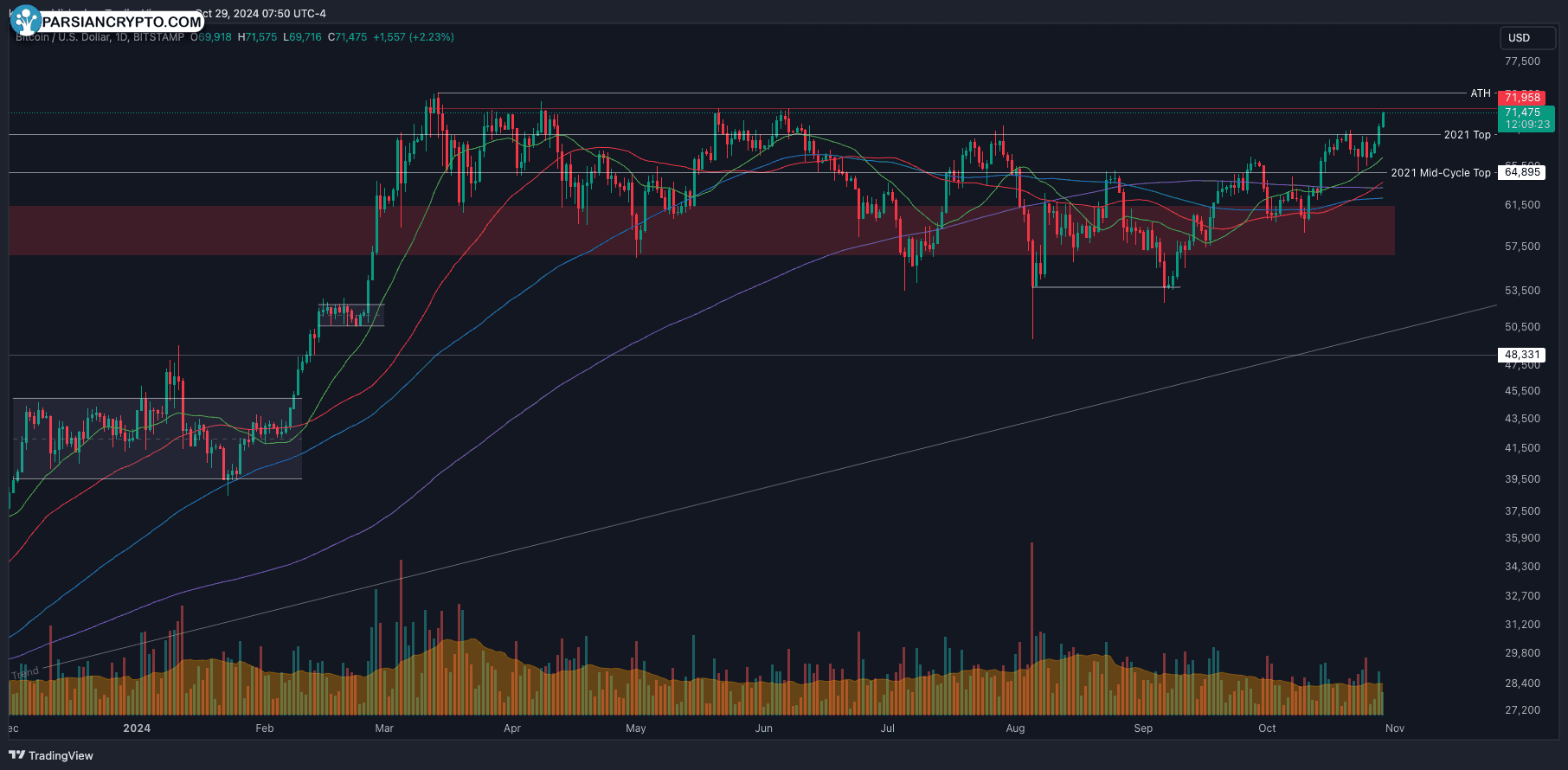The height and width of the screenshot is (770, 1568).
Task: Click the 64,895 price level tag
Action: click(1522, 172)
